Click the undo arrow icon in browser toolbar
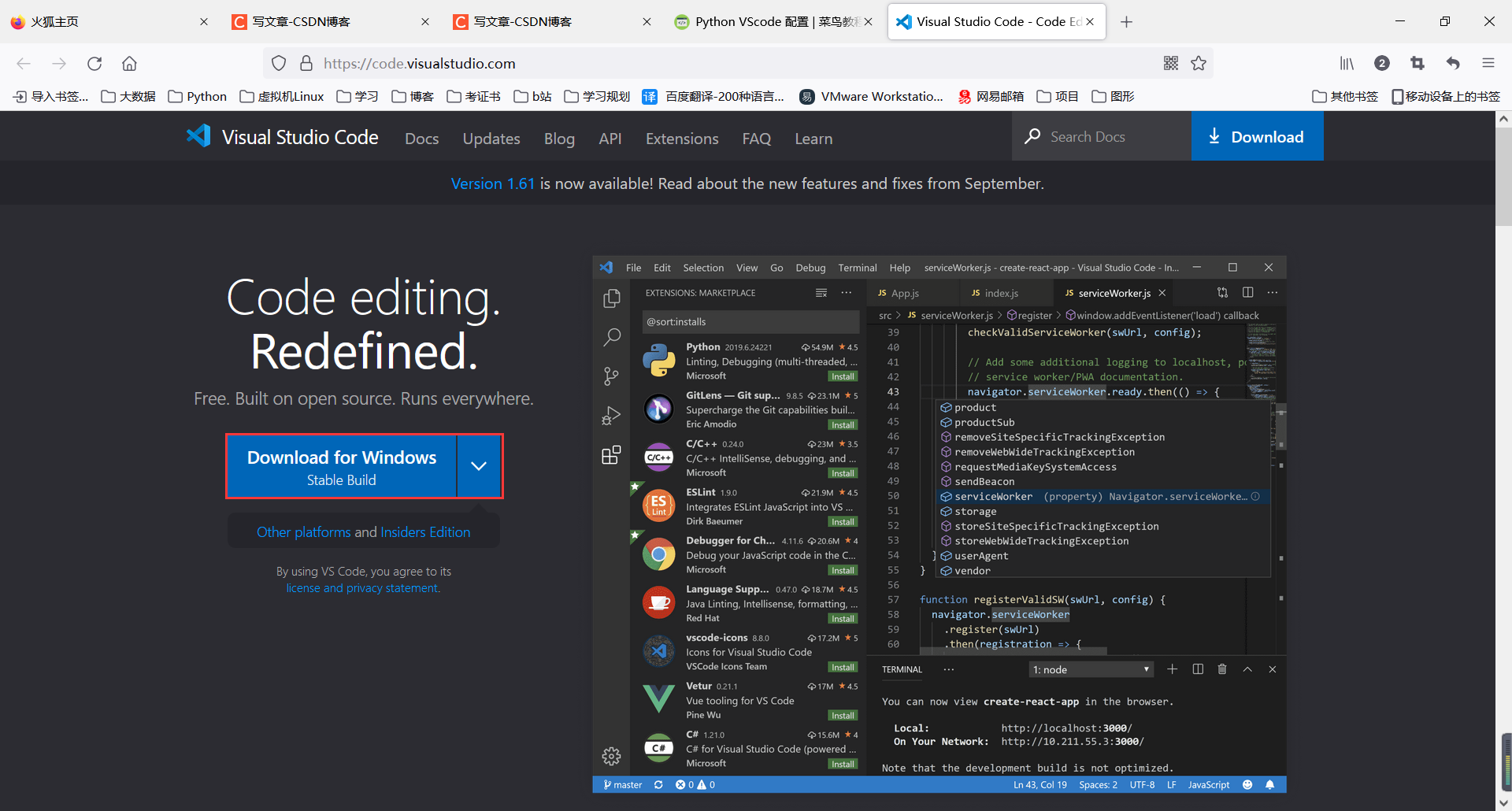 (1453, 63)
